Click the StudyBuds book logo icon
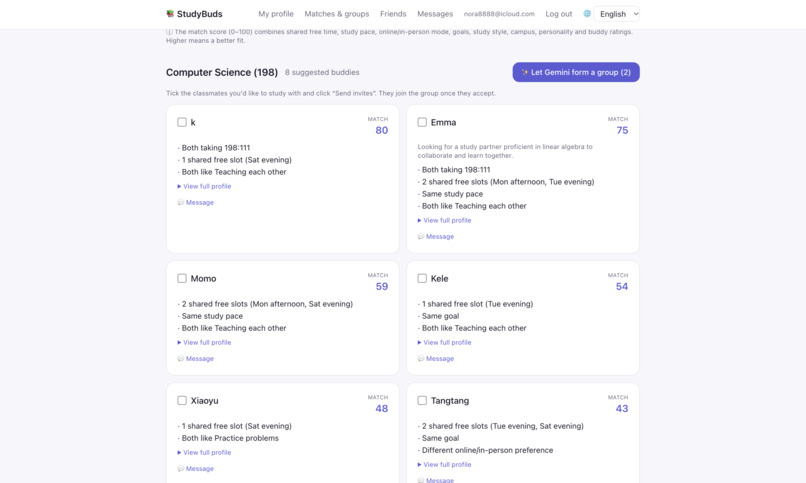The width and height of the screenshot is (806, 483). point(170,14)
